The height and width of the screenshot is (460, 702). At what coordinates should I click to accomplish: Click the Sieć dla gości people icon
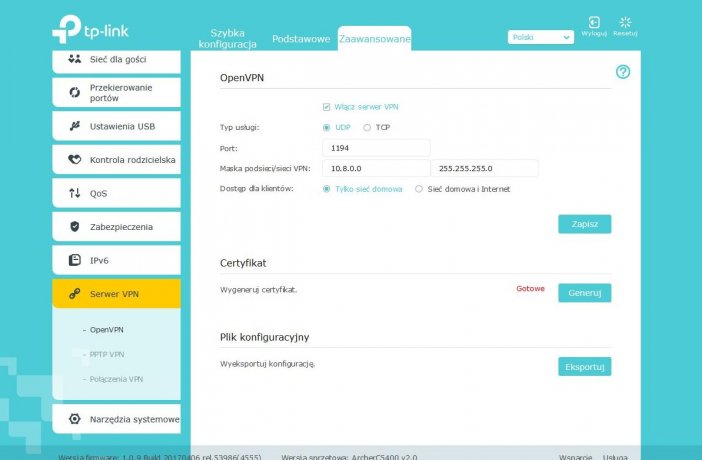click(x=74, y=59)
